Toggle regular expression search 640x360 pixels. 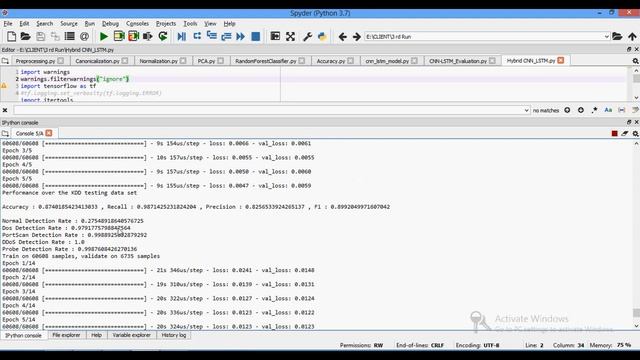[x=594, y=110]
